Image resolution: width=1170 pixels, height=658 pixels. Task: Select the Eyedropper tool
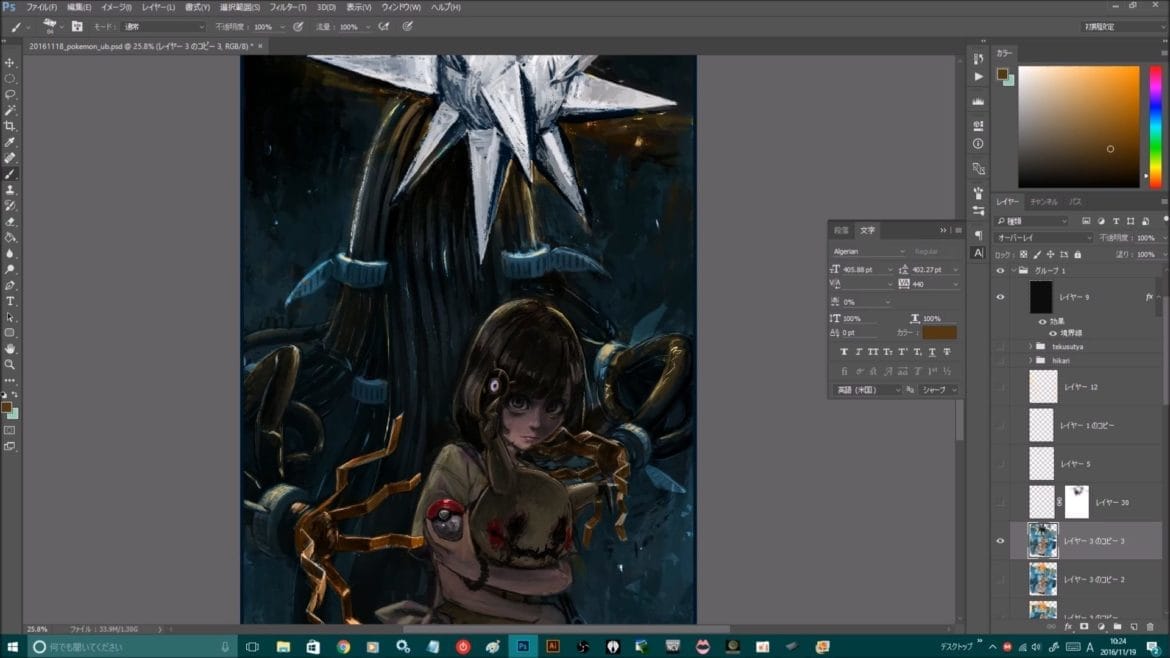[x=10, y=142]
